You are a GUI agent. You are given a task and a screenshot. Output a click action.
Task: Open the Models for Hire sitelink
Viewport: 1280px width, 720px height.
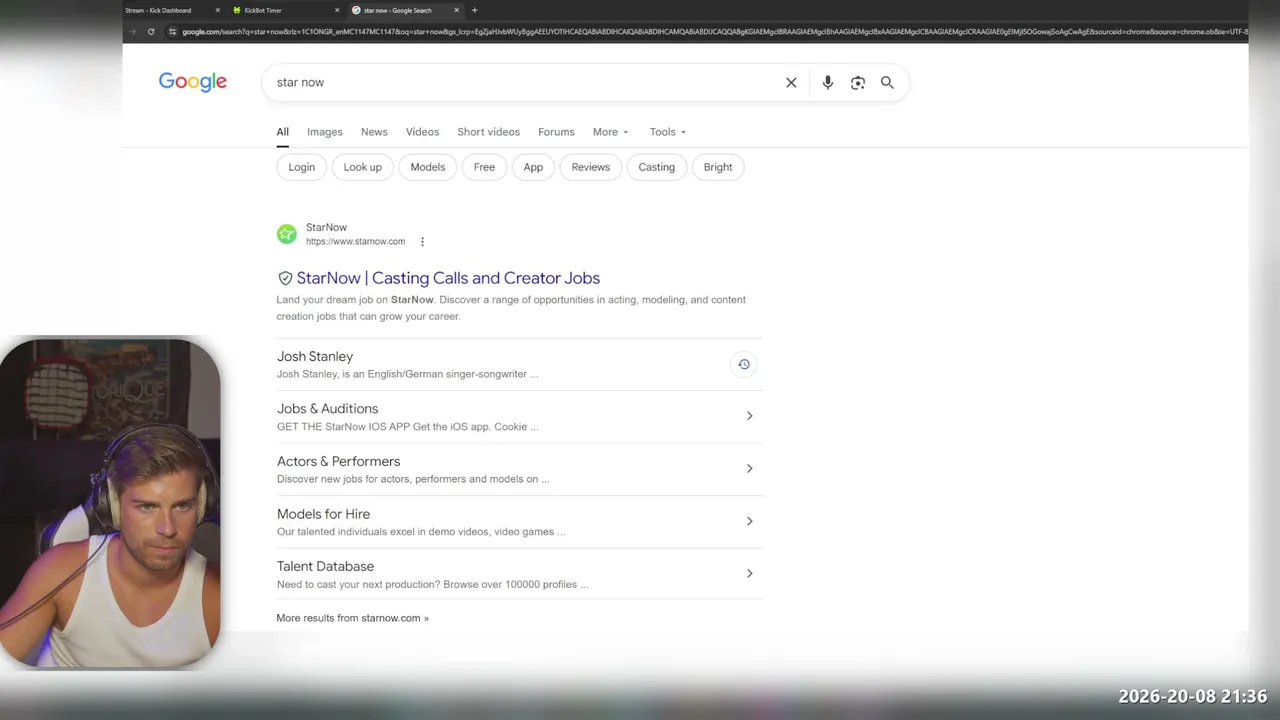[323, 514]
